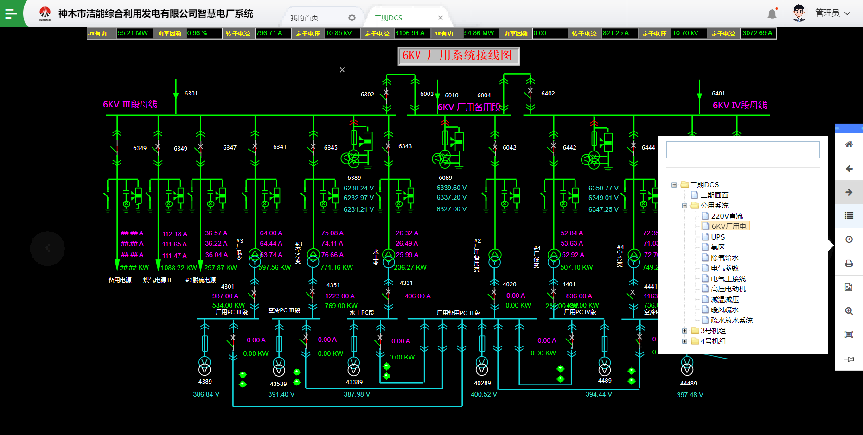Click the home icon in right toolbar

click(849, 144)
